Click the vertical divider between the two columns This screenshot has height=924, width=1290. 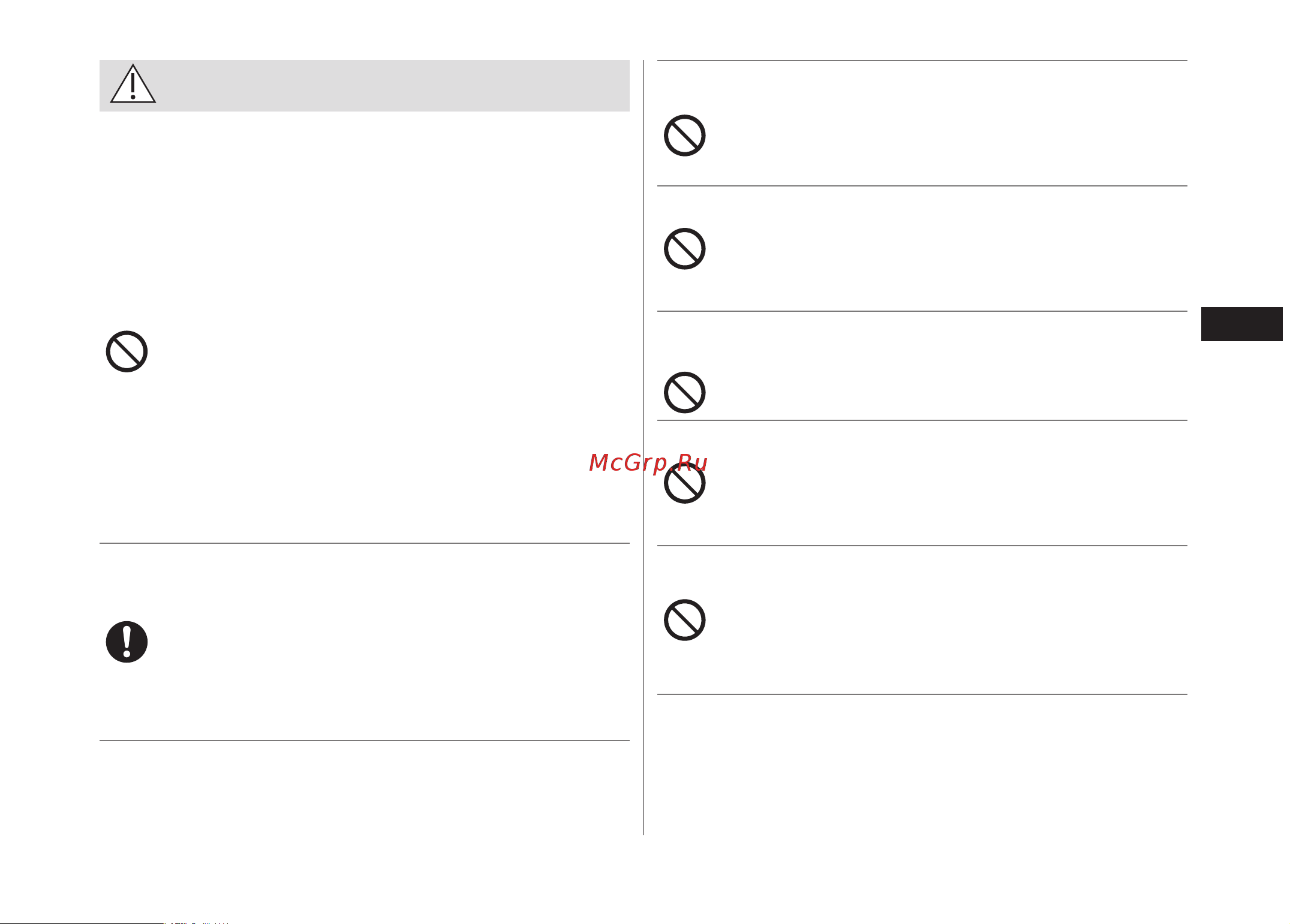(644, 447)
